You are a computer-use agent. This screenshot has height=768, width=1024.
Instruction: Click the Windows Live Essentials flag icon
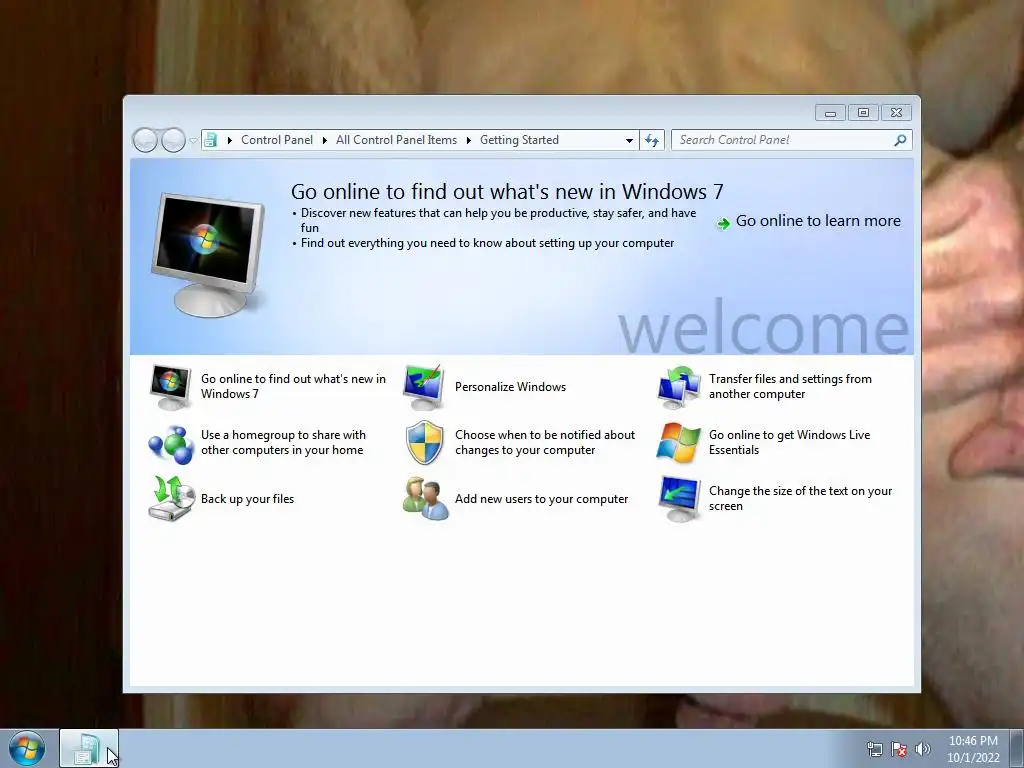pos(679,443)
